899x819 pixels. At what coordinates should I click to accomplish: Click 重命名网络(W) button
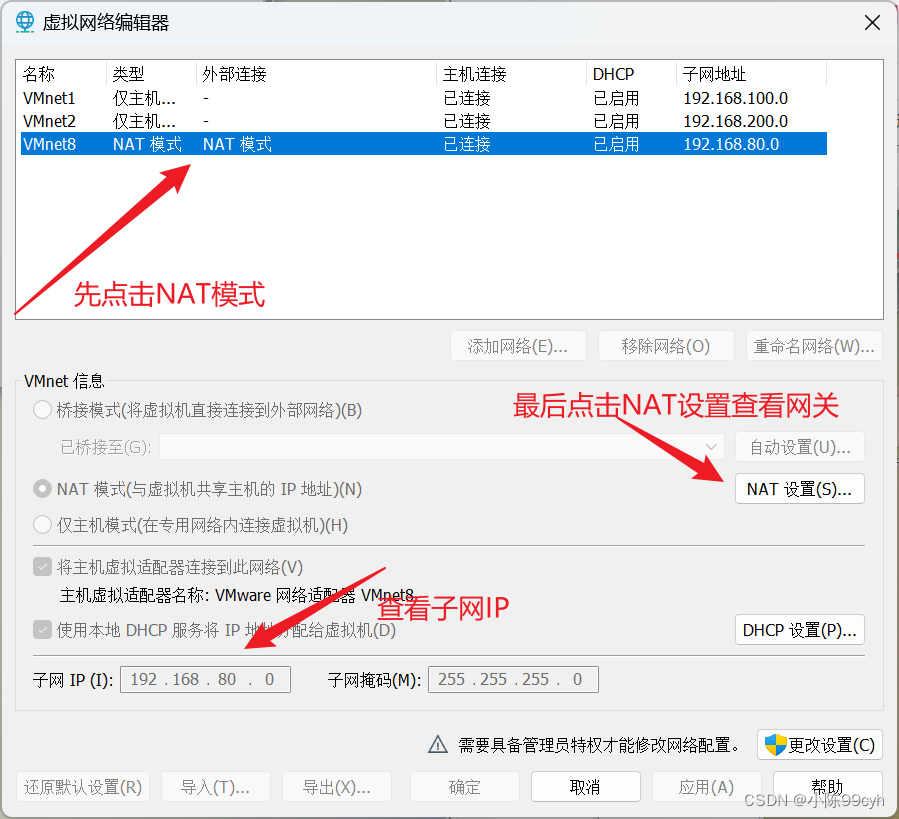click(814, 346)
